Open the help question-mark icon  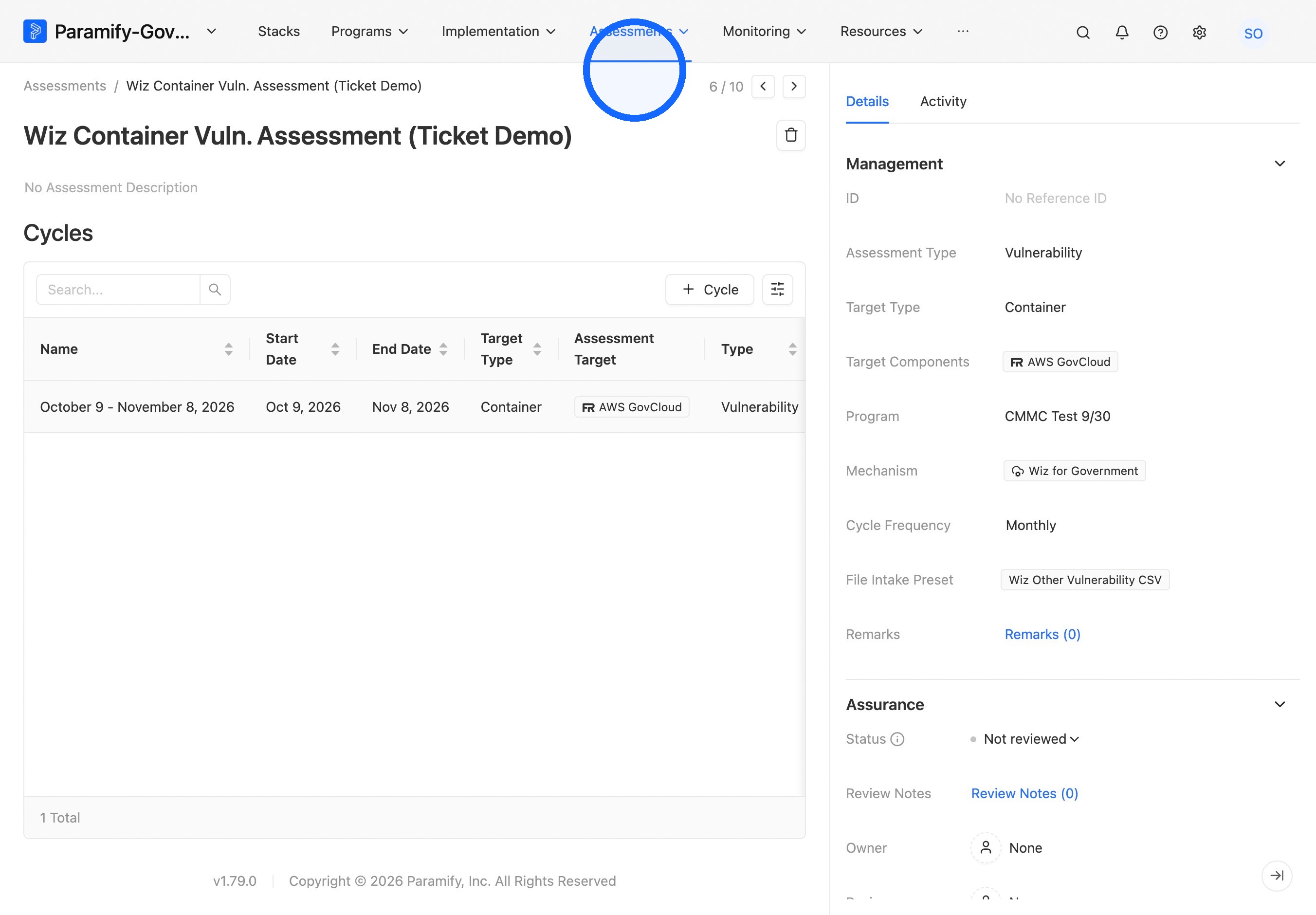pos(1160,33)
